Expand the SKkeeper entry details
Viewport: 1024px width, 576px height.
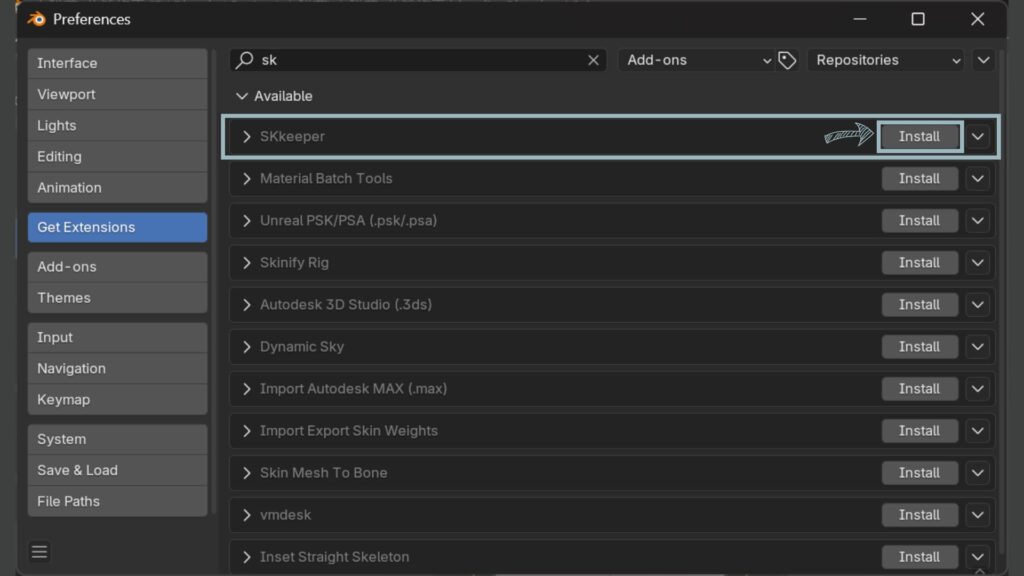coord(246,136)
